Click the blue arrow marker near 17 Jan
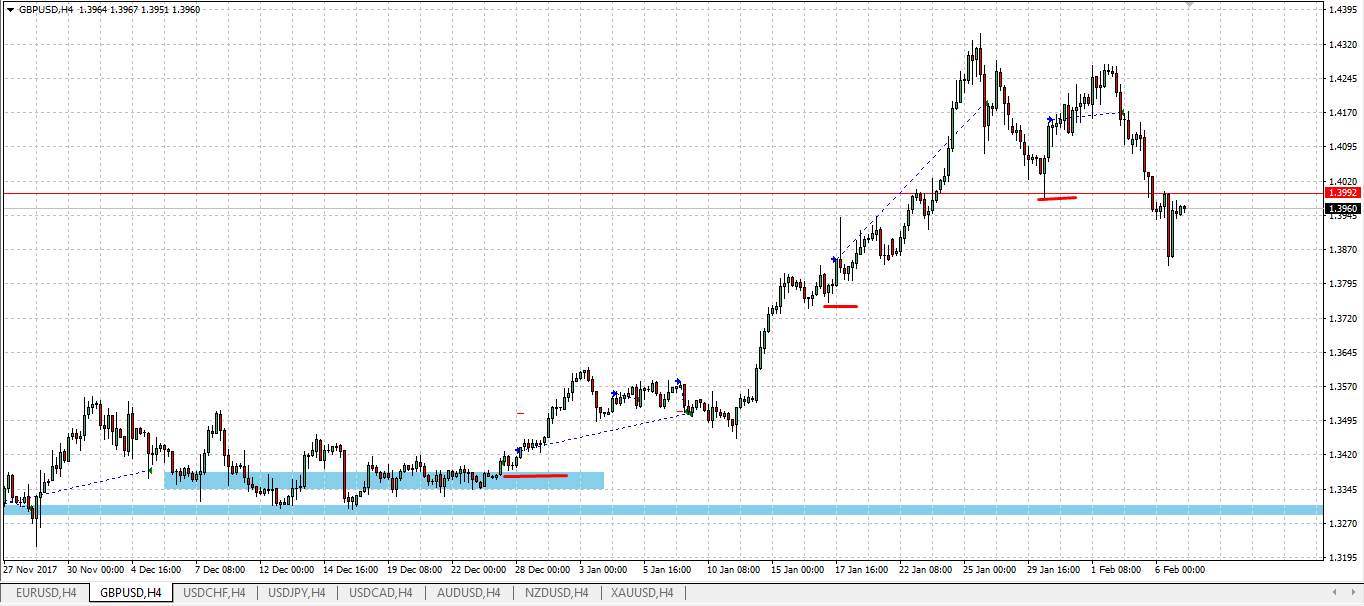Screen dimensions: 1364x606 click(x=834, y=260)
